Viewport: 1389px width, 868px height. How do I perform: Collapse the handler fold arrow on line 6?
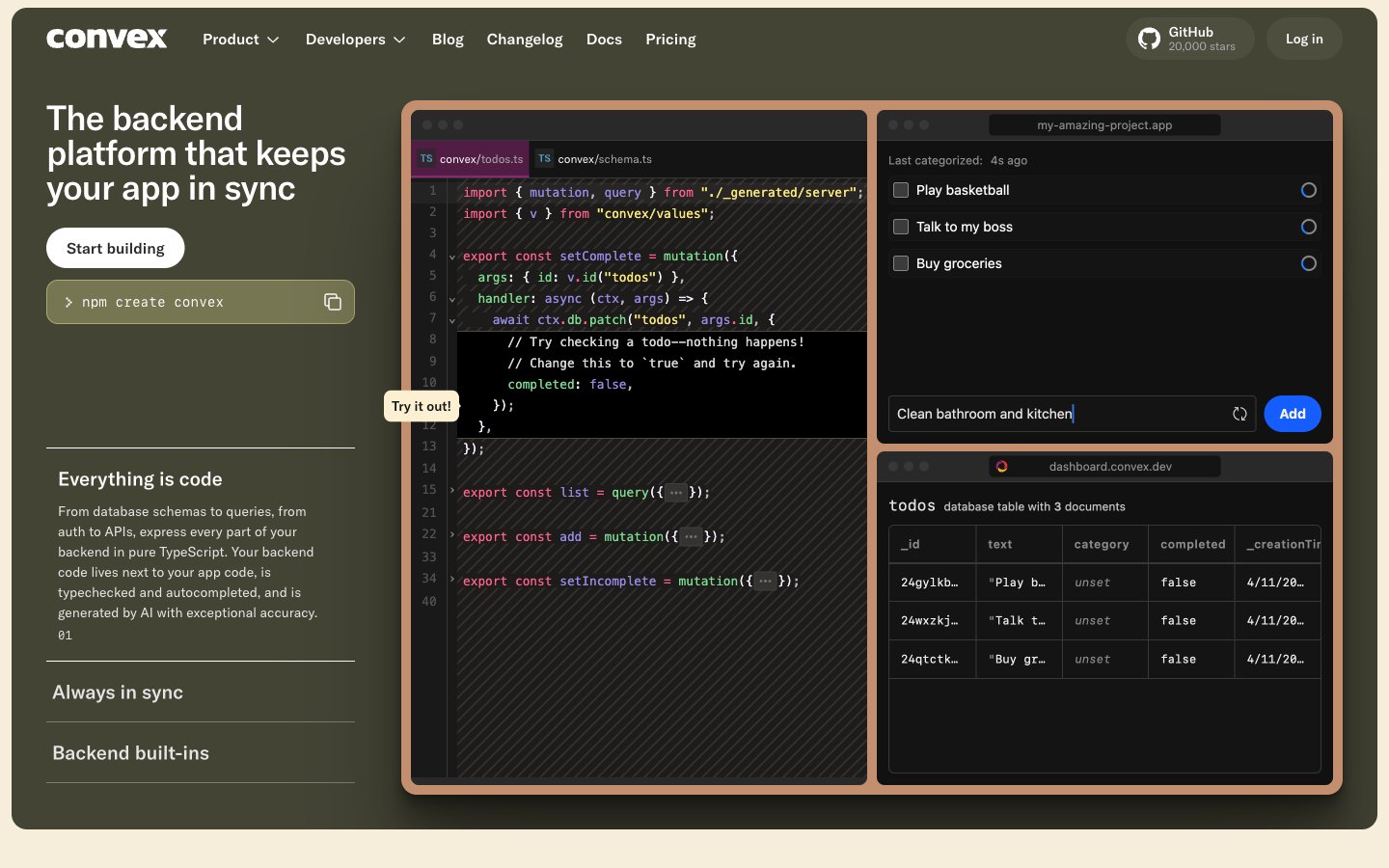[452, 299]
